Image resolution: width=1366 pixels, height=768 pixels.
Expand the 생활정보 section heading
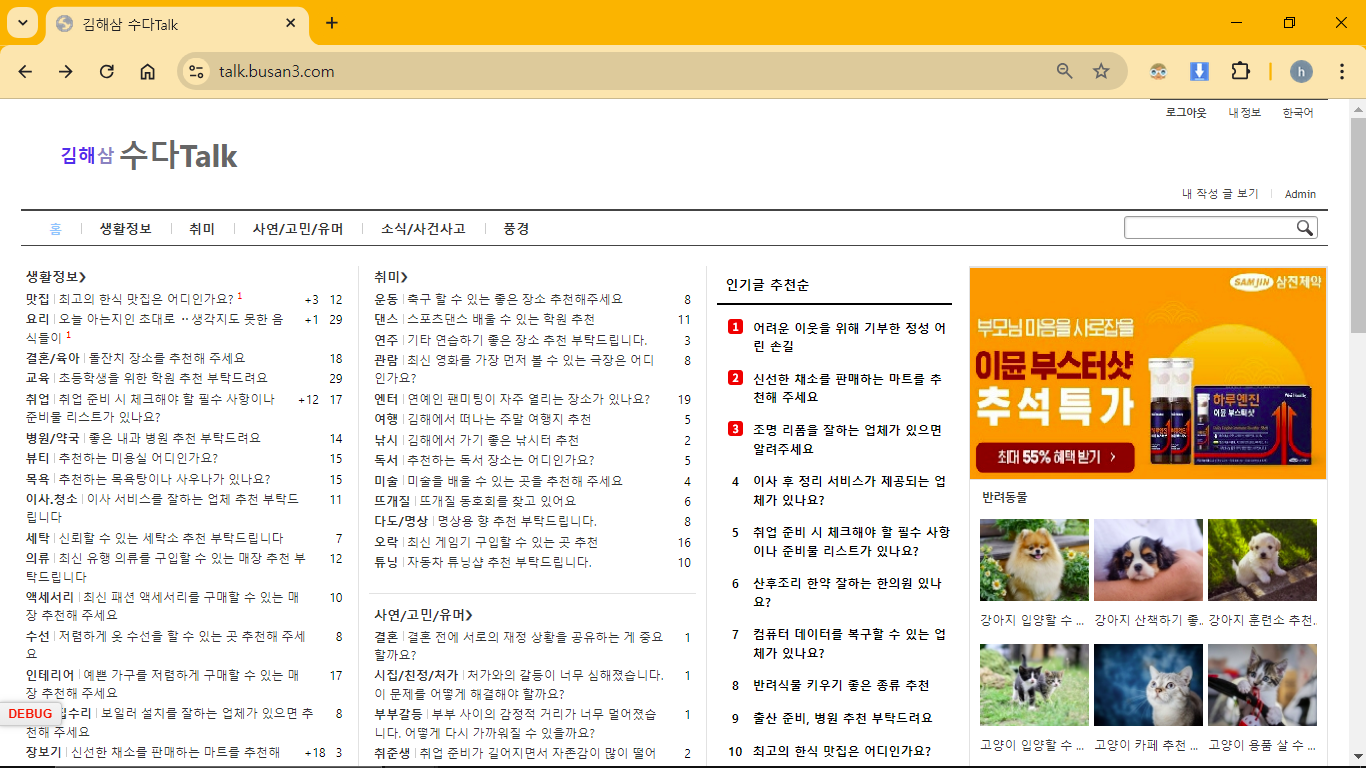pyautogui.click(x=56, y=277)
